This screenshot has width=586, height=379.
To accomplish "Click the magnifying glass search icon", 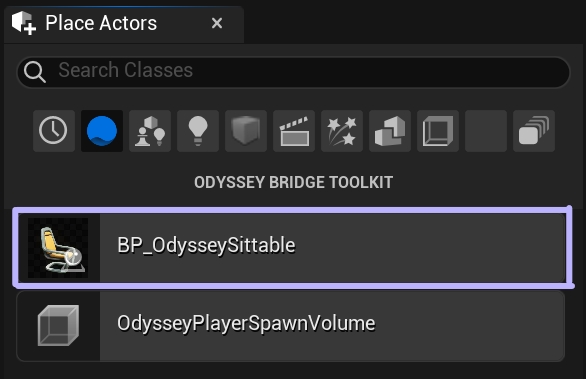I will point(35,72).
